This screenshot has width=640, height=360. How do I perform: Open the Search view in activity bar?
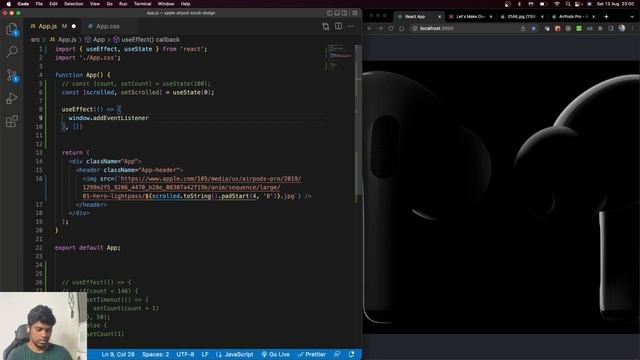pos(12,51)
